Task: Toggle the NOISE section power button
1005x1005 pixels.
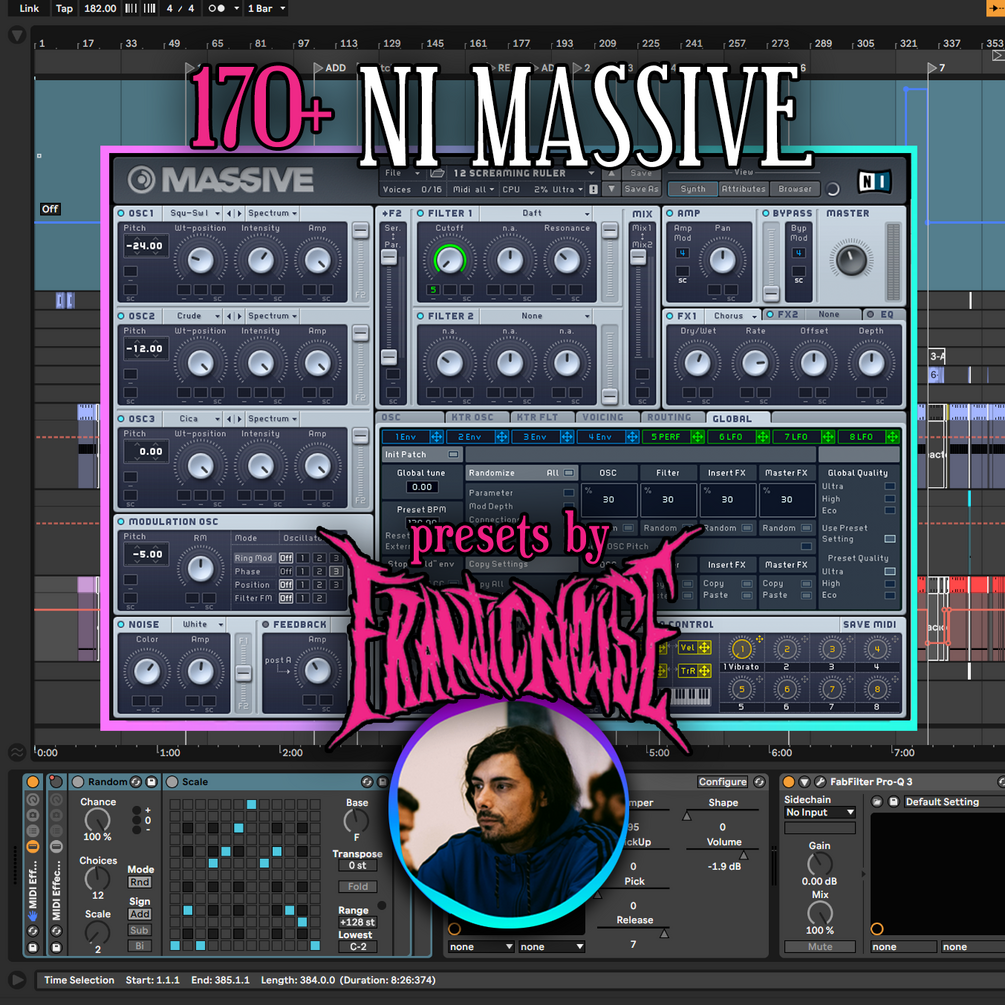Action: click(121, 624)
